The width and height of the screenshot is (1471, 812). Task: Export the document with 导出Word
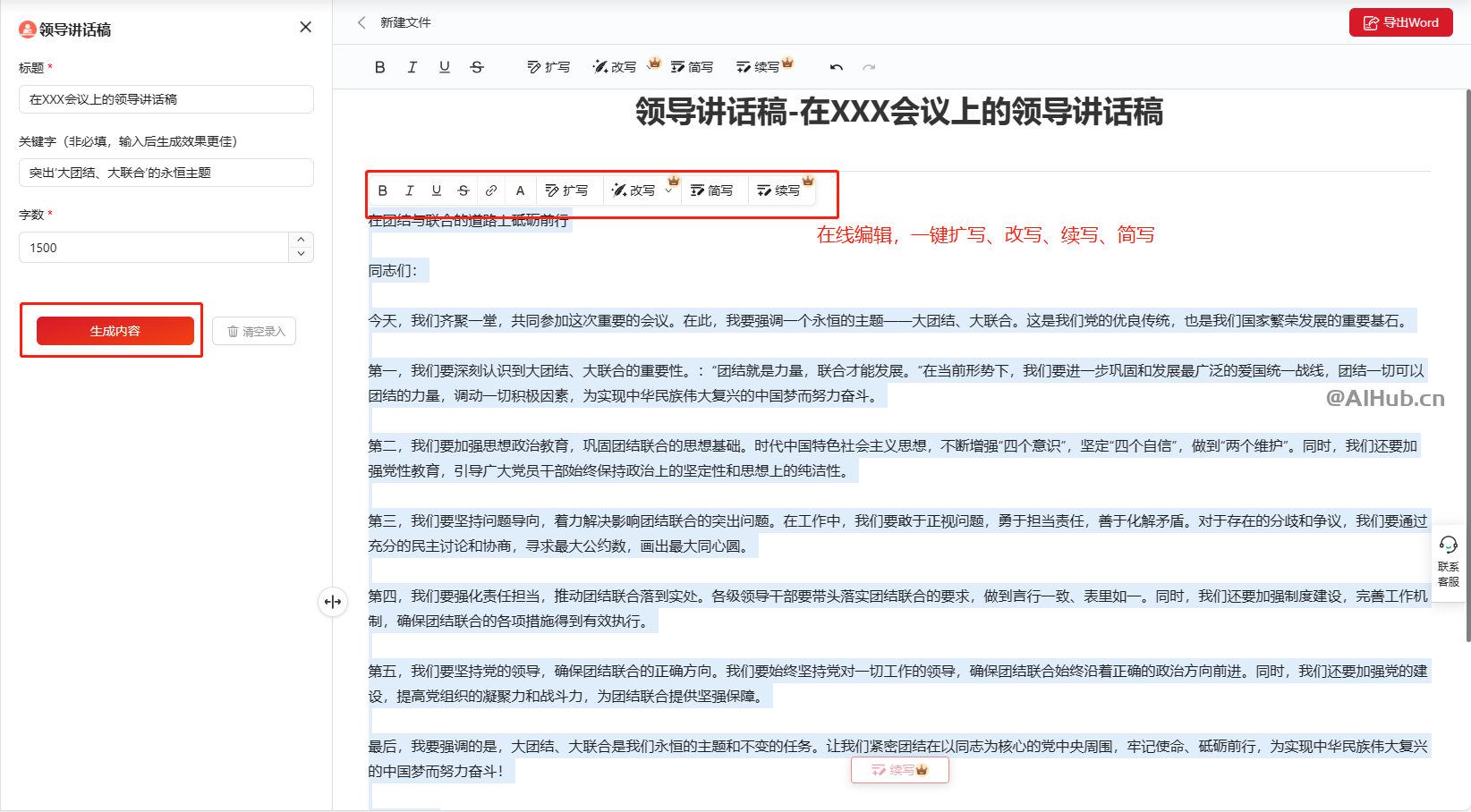click(x=1401, y=22)
